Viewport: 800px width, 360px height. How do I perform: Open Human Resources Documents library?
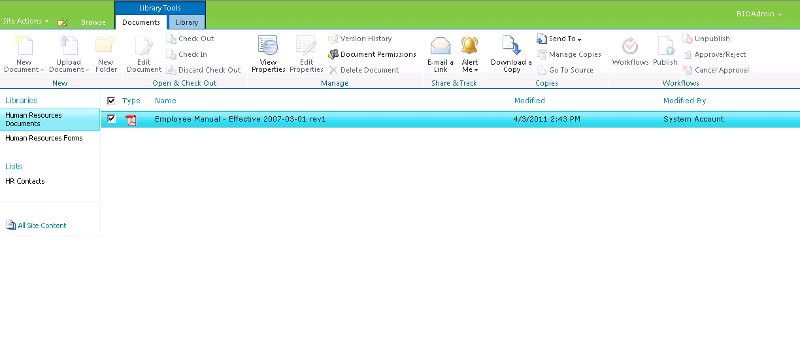(50, 119)
